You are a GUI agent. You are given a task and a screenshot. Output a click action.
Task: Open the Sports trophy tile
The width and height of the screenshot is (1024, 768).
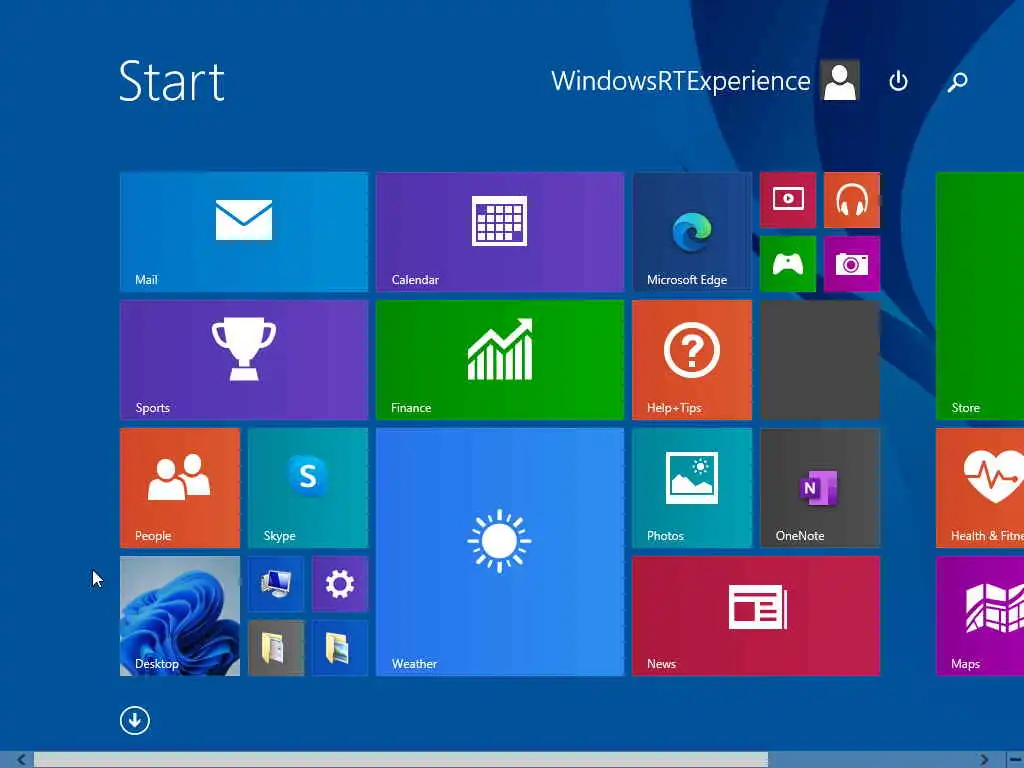coord(244,360)
